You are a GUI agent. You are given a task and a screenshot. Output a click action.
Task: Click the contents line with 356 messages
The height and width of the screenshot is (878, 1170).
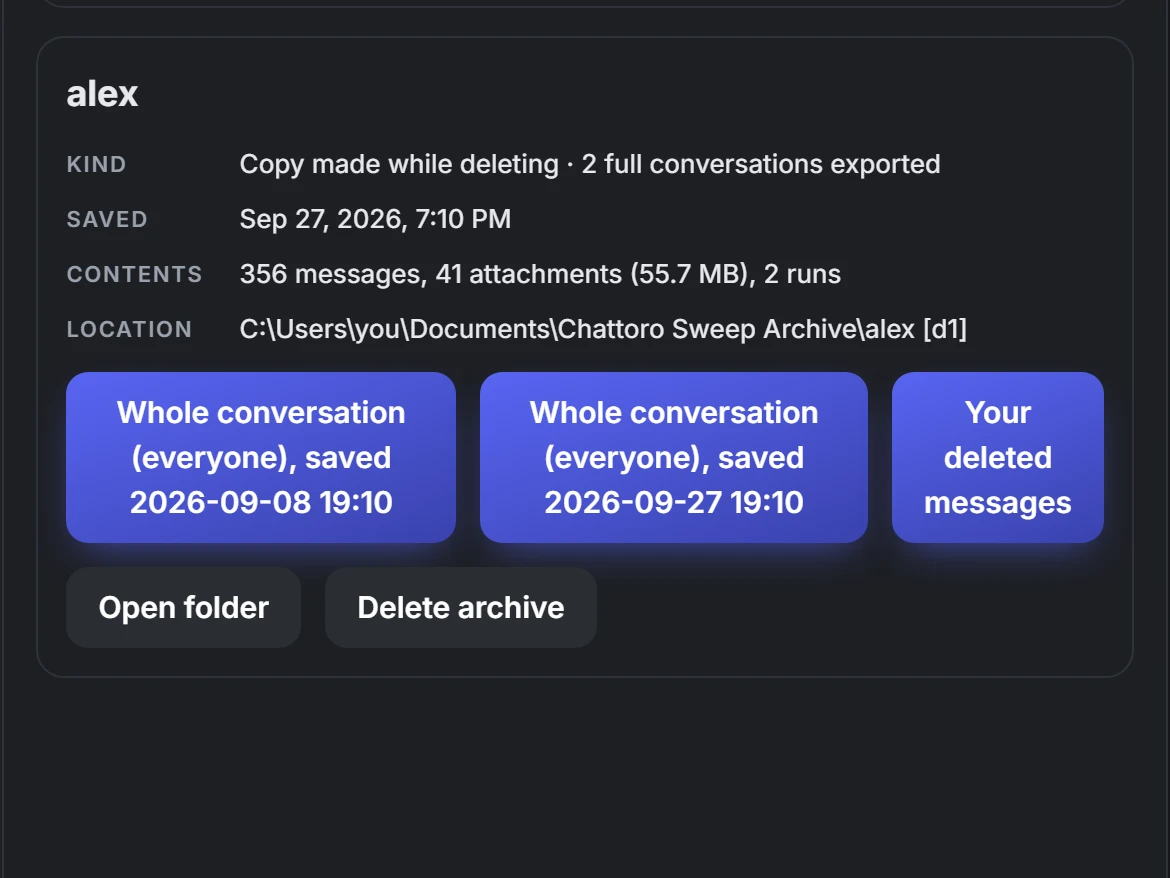point(540,275)
